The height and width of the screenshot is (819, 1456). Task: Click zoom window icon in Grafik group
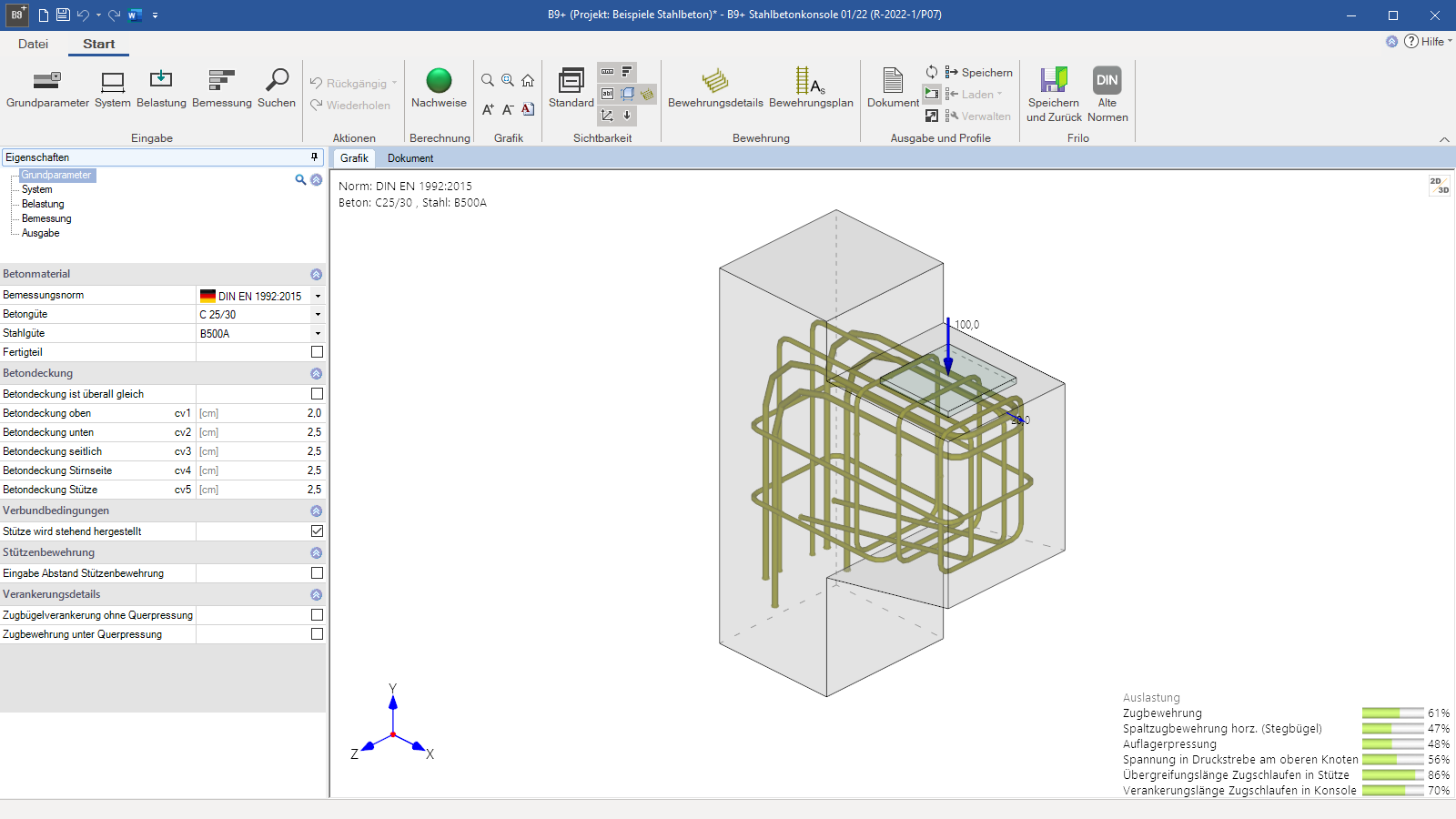pos(508,80)
